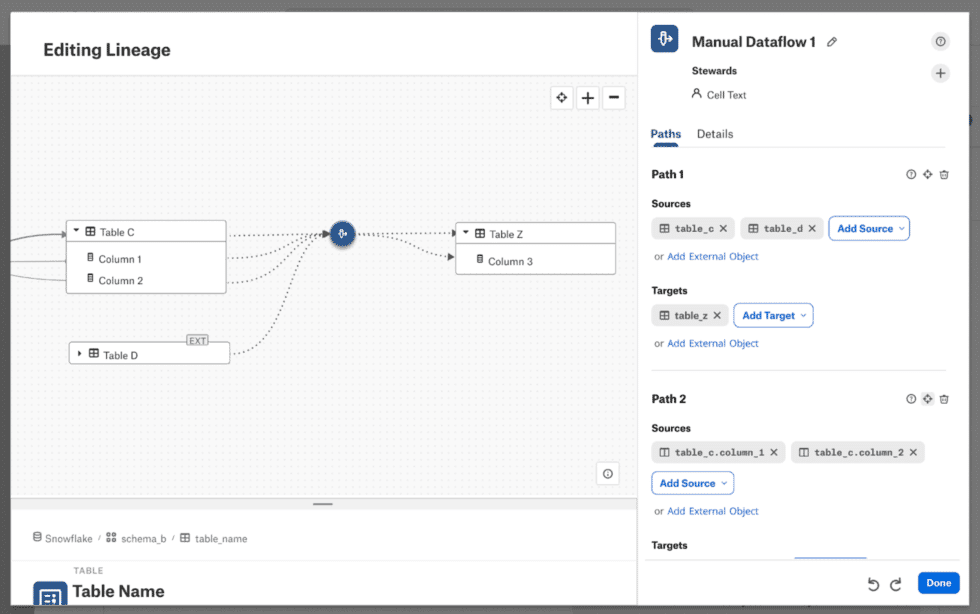Viewport: 980px width, 614px height.
Task: Click the zoom-to-fit icon above the canvas
Action: [x=562, y=97]
